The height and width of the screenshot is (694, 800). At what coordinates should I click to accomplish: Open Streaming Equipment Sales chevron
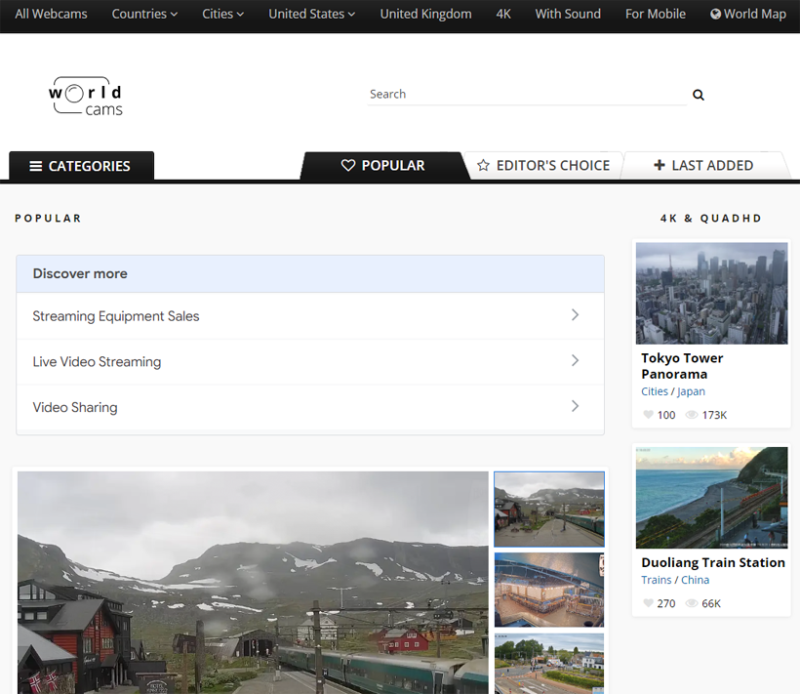(575, 315)
